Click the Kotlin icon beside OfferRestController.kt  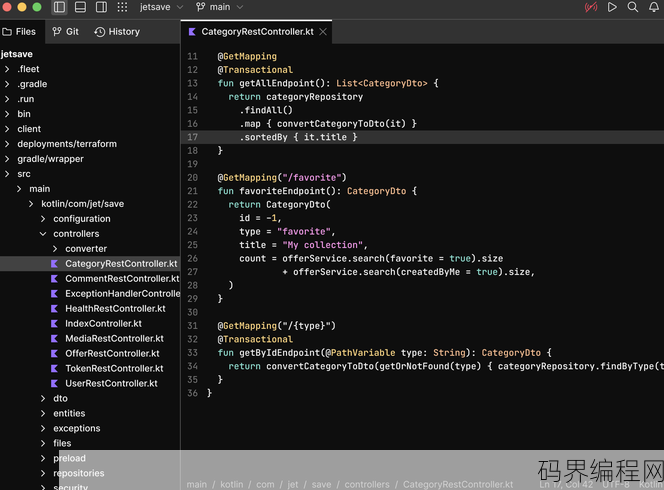click(x=54, y=354)
